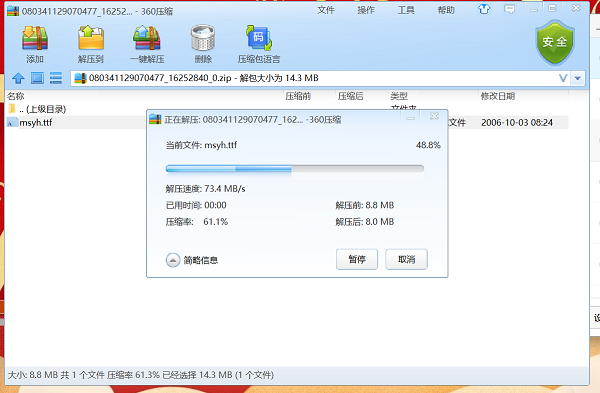Close the extraction progress dialog
The height and width of the screenshot is (393, 600).
coord(434,116)
